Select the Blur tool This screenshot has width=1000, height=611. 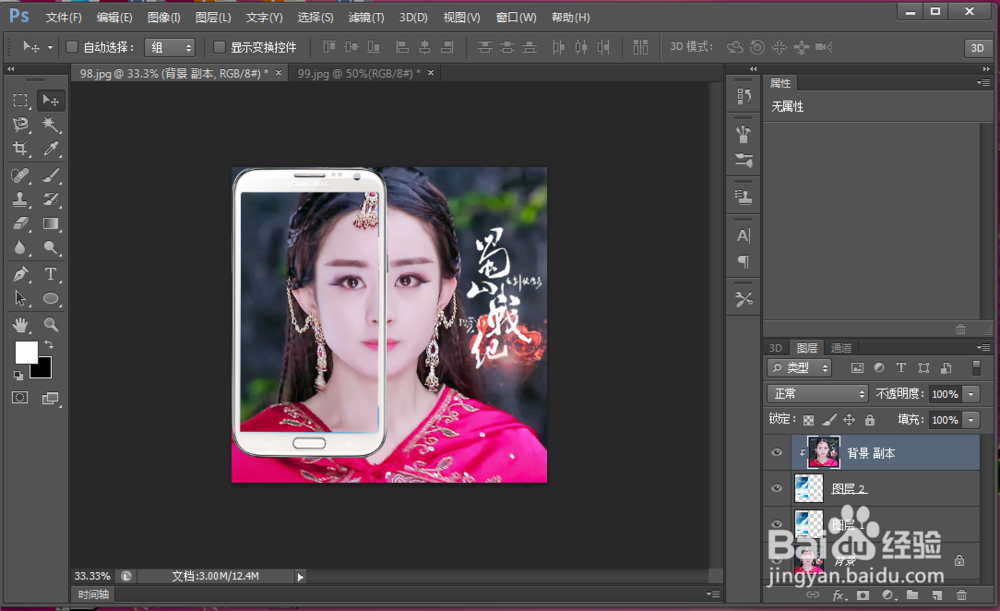pyautogui.click(x=20, y=247)
